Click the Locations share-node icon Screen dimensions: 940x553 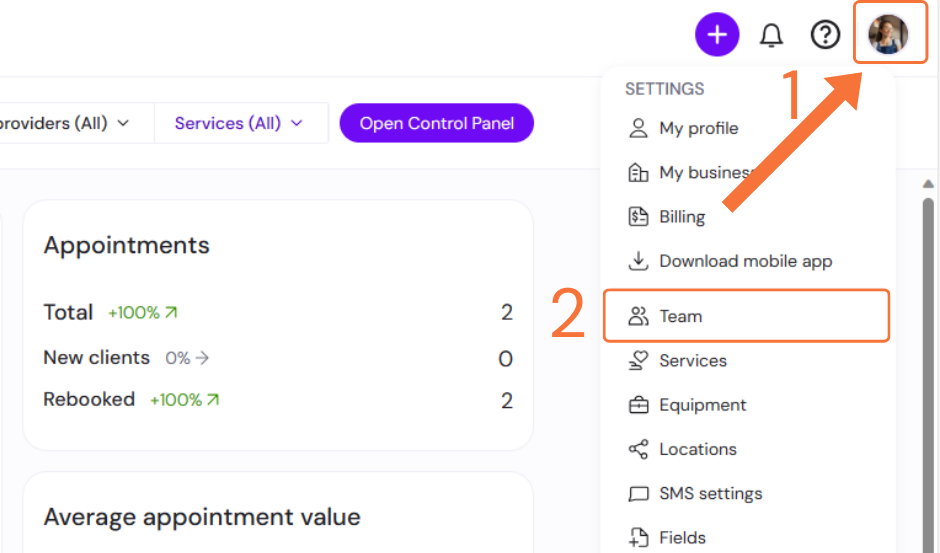pyautogui.click(x=638, y=449)
